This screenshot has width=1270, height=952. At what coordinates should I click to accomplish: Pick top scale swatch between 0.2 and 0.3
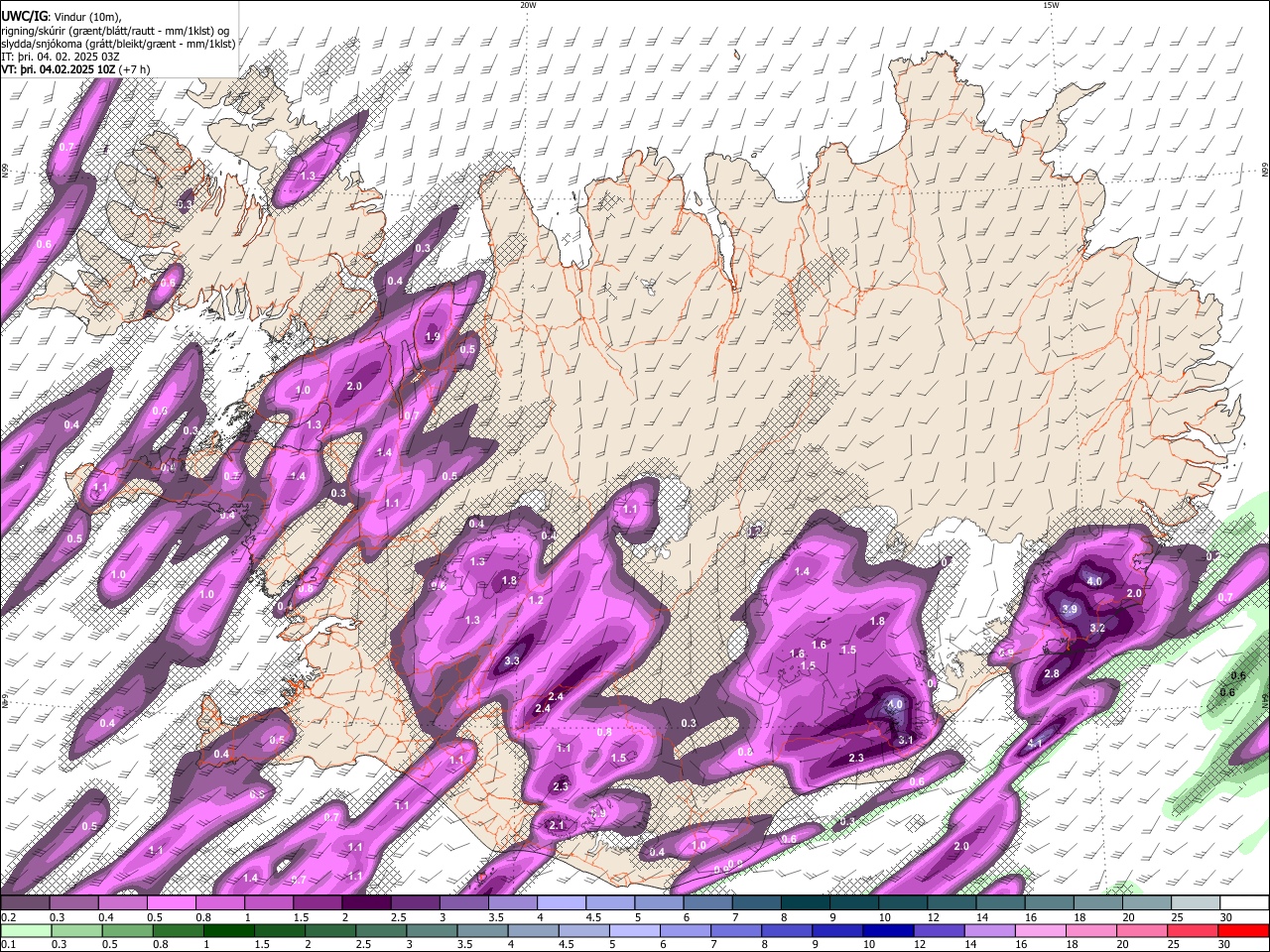click(25, 902)
